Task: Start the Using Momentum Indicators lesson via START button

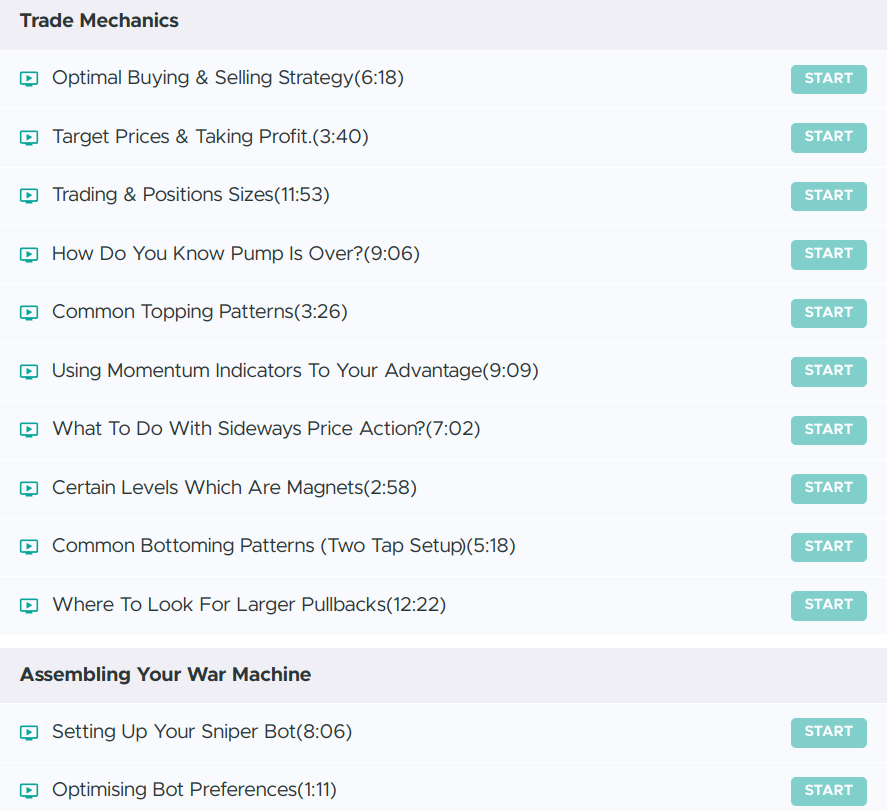Action: pos(828,371)
